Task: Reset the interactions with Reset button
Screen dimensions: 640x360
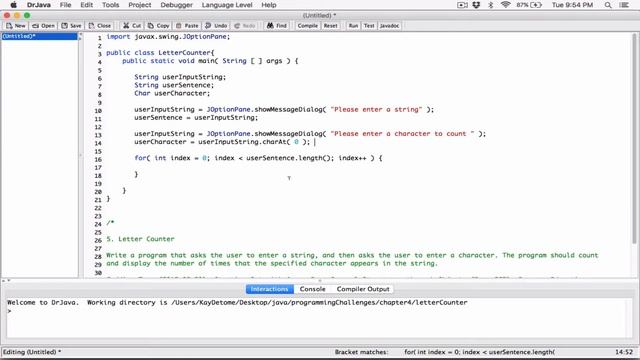Action: click(330, 26)
